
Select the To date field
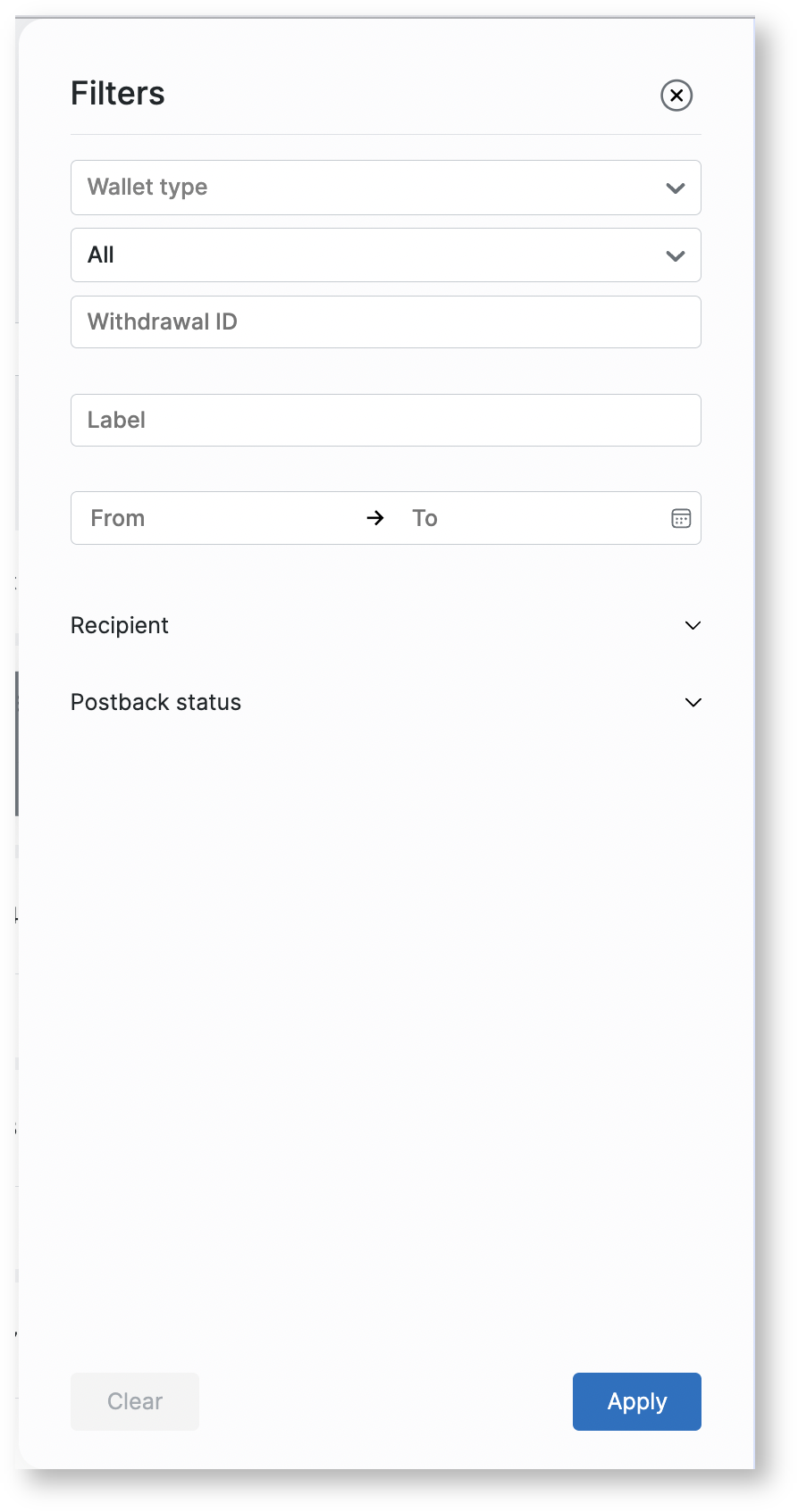pos(527,518)
